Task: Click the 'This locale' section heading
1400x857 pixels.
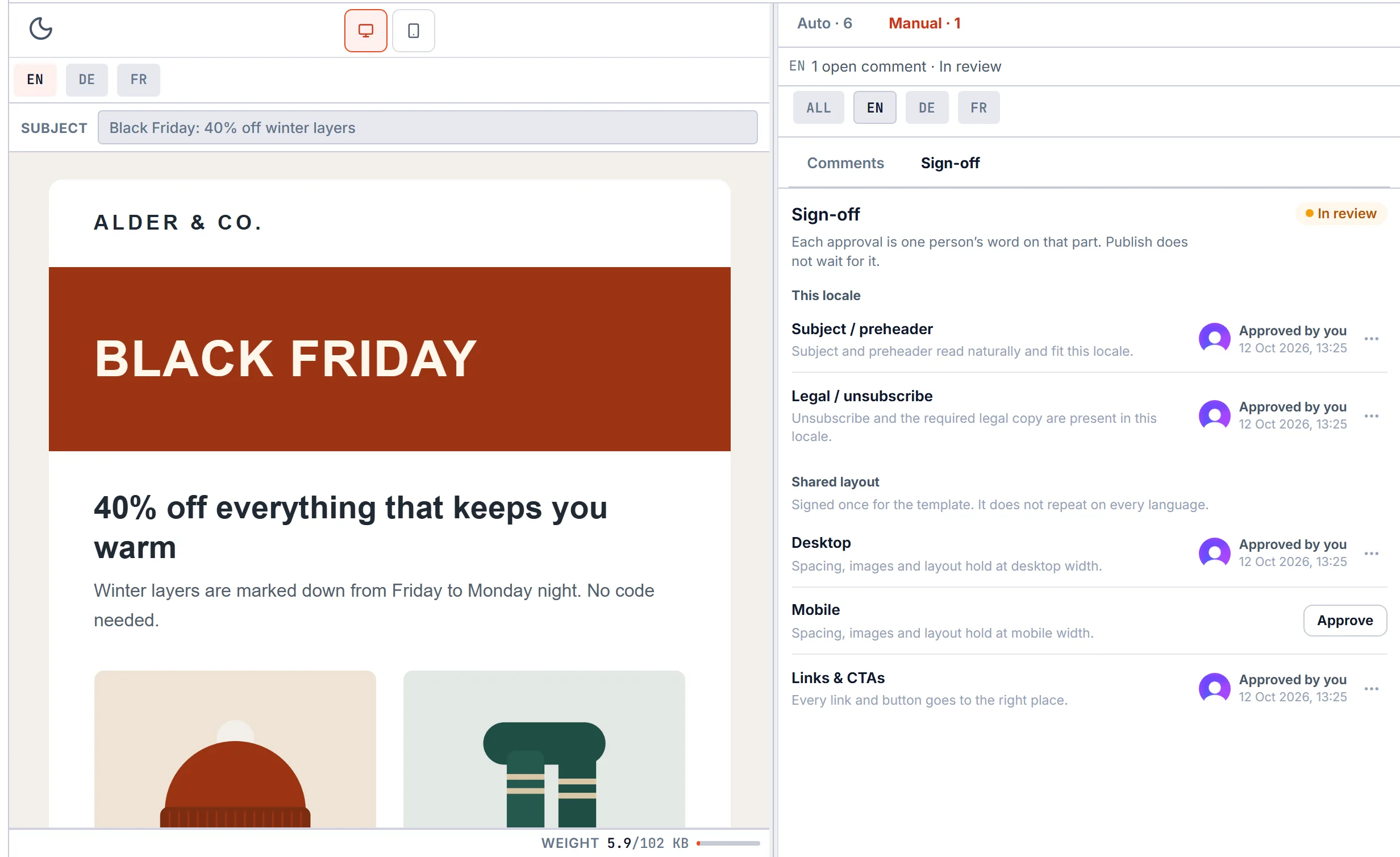Action: pyautogui.click(x=826, y=296)
